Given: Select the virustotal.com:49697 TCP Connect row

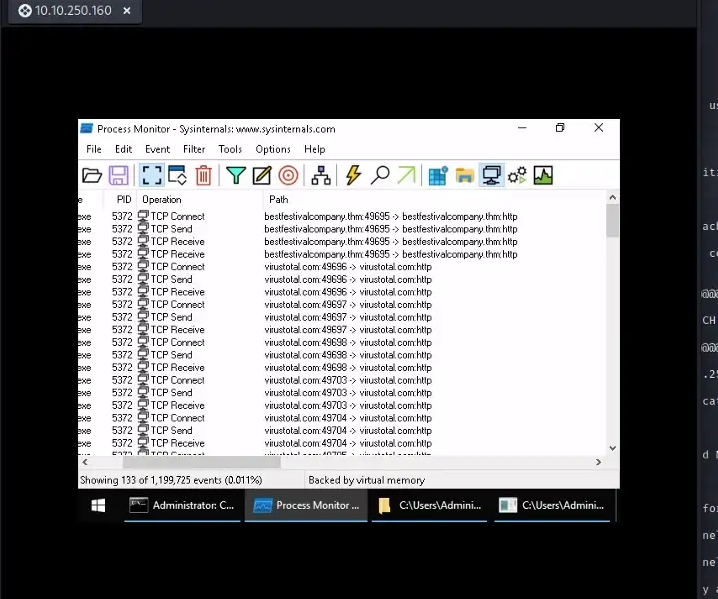Looking at the screenshot, I should click(342, 305).
